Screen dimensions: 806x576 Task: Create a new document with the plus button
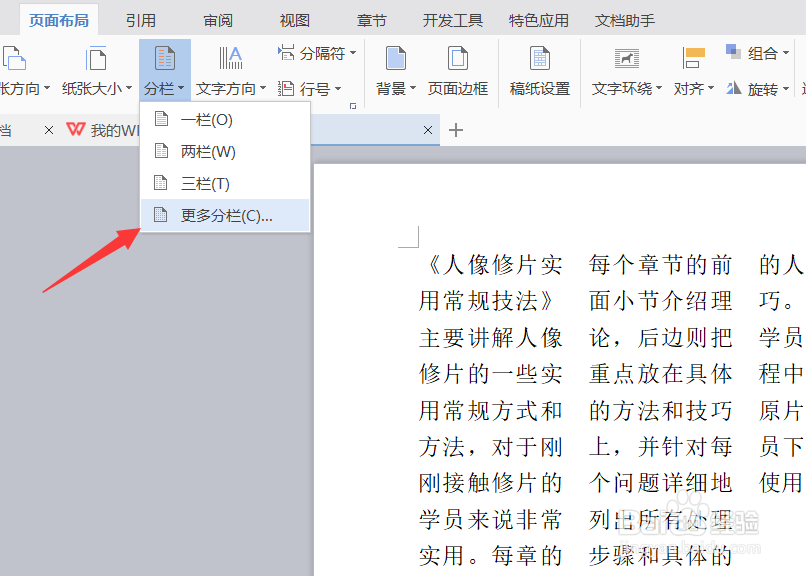click(456, 130)
